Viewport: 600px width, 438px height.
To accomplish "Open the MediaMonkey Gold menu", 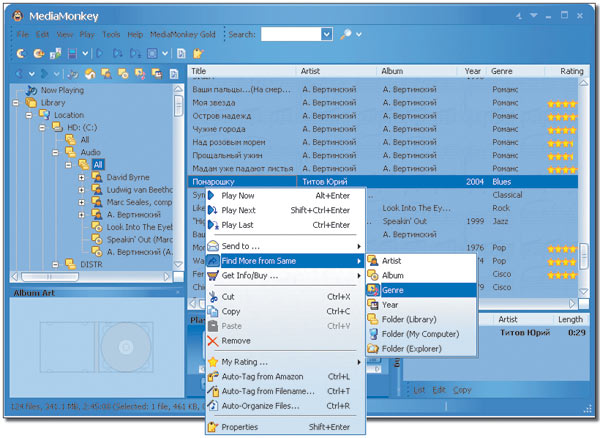I will click(183, 34).
